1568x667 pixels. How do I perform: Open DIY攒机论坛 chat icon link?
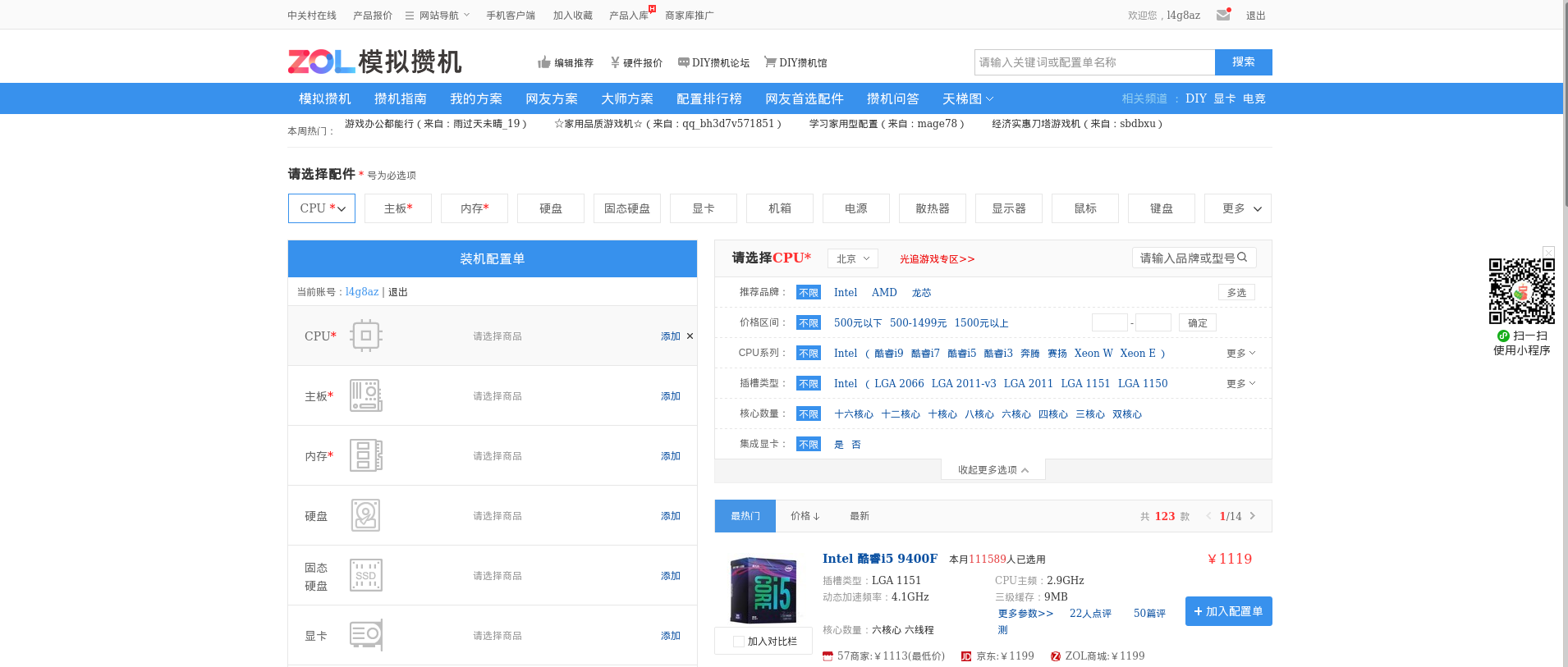[713, 62]
